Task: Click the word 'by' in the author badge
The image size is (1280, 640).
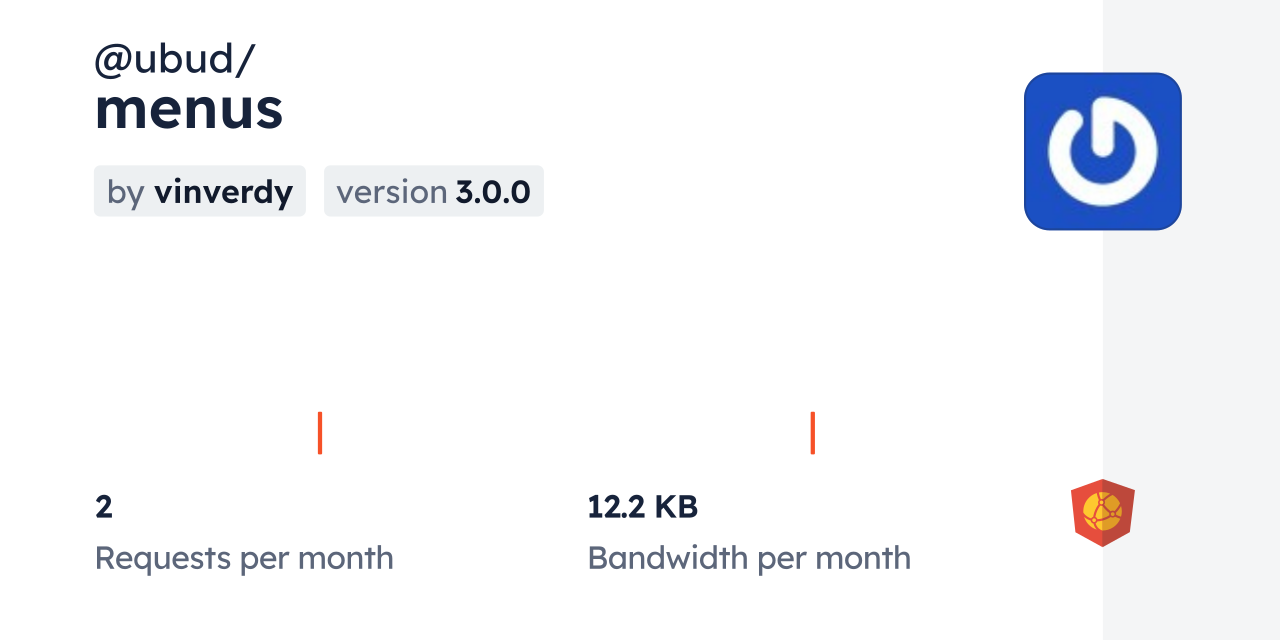Action: [126, 192]
